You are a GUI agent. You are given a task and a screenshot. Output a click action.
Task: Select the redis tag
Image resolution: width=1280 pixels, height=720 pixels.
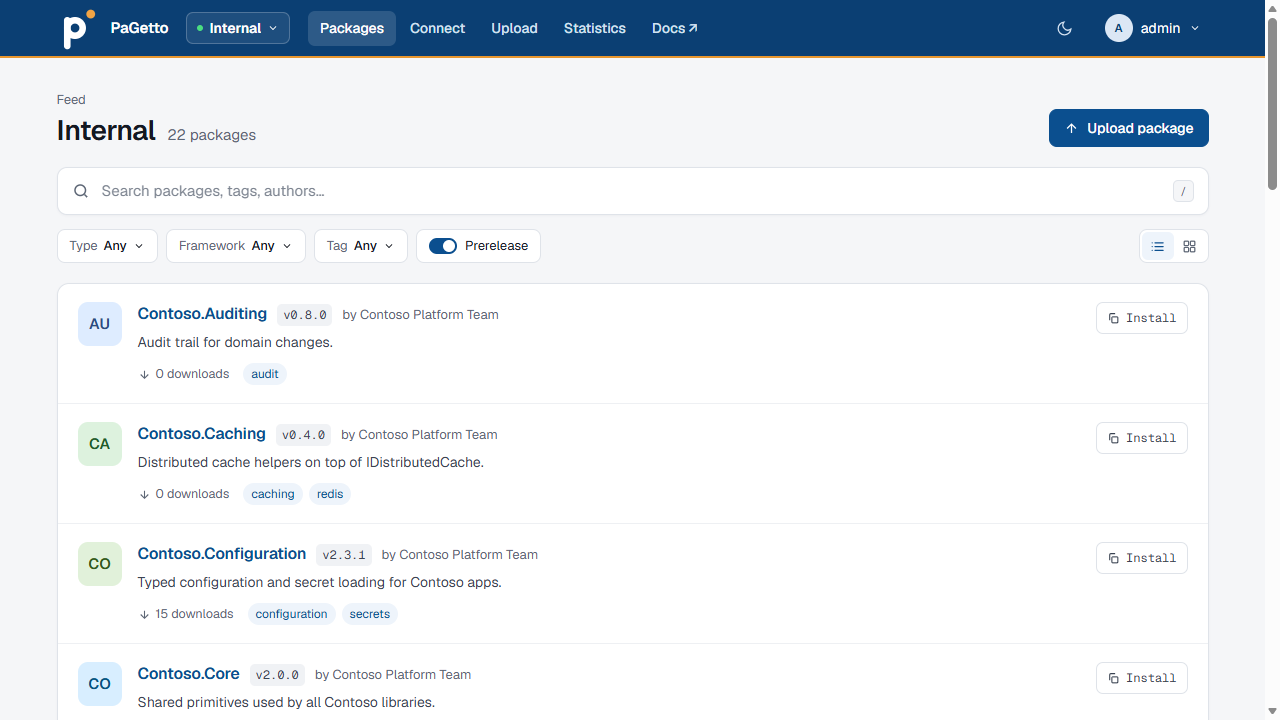(330, 494)
